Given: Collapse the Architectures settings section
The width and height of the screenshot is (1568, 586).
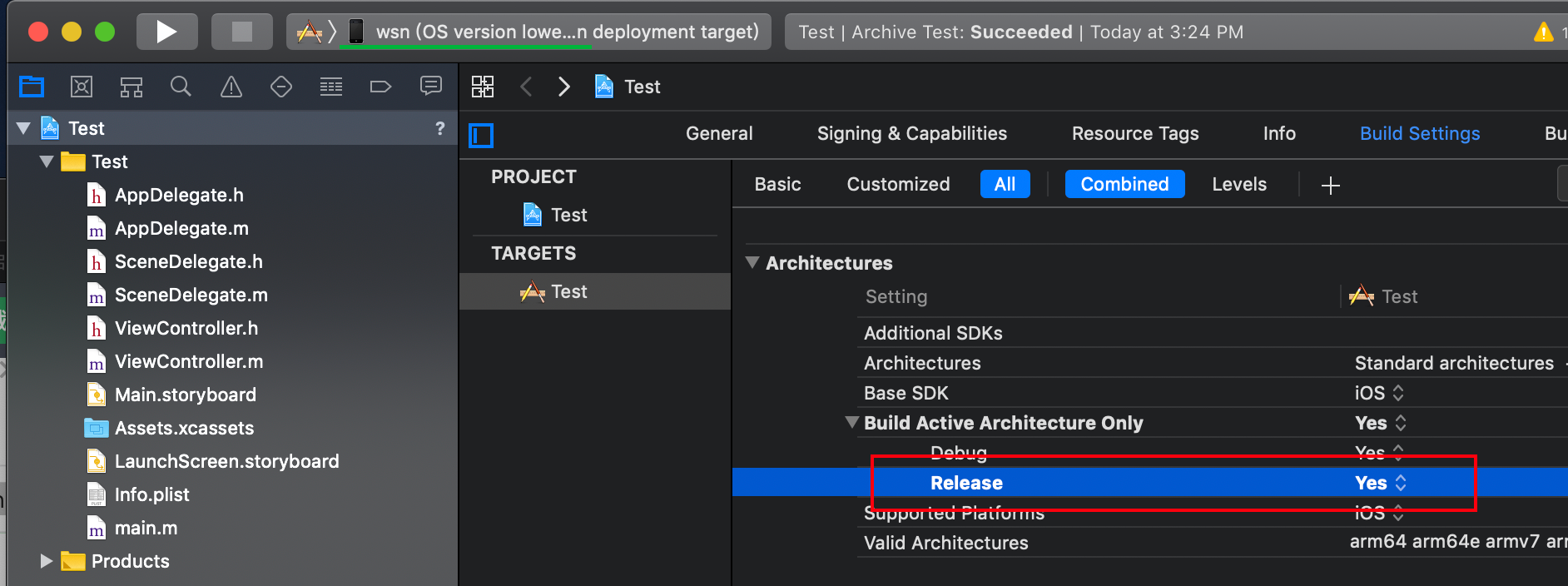Looking at the screenshot, I should (x=752, y=263).
